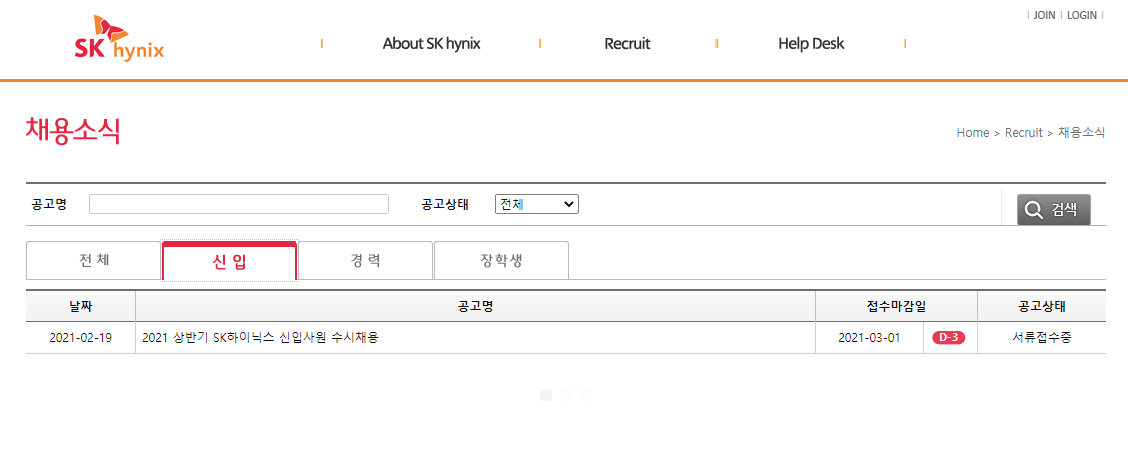Click the 검색 search button
1128x450 pixels.
click(x=1053, y=209)
